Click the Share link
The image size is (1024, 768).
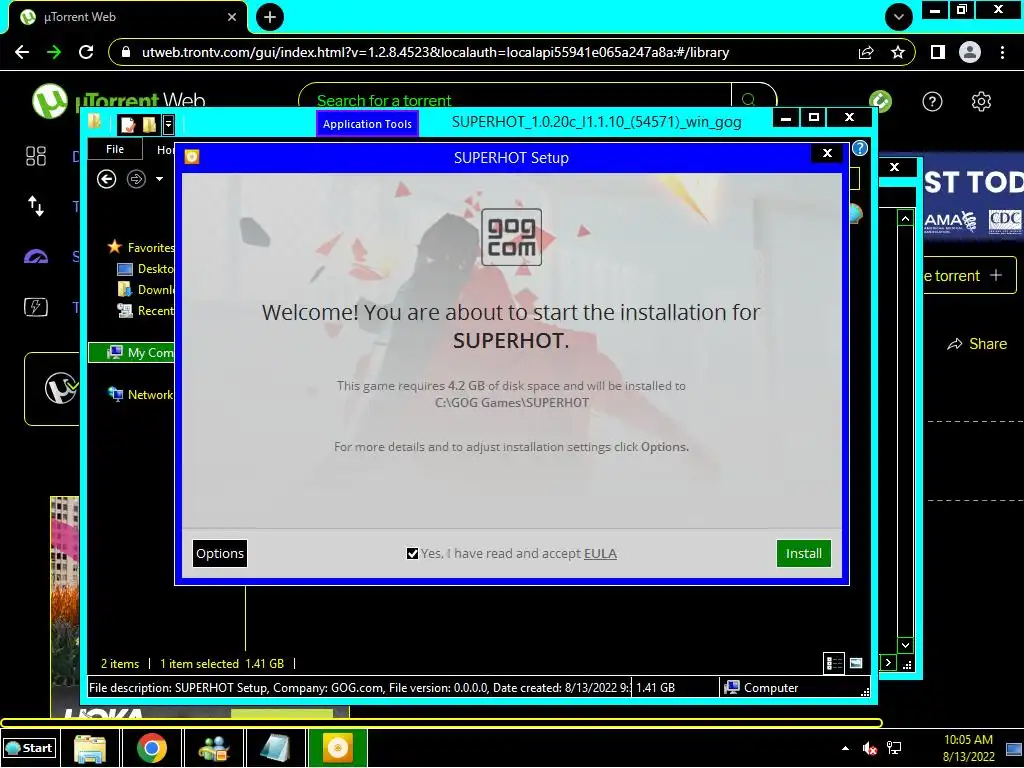(x=977, y=344)
